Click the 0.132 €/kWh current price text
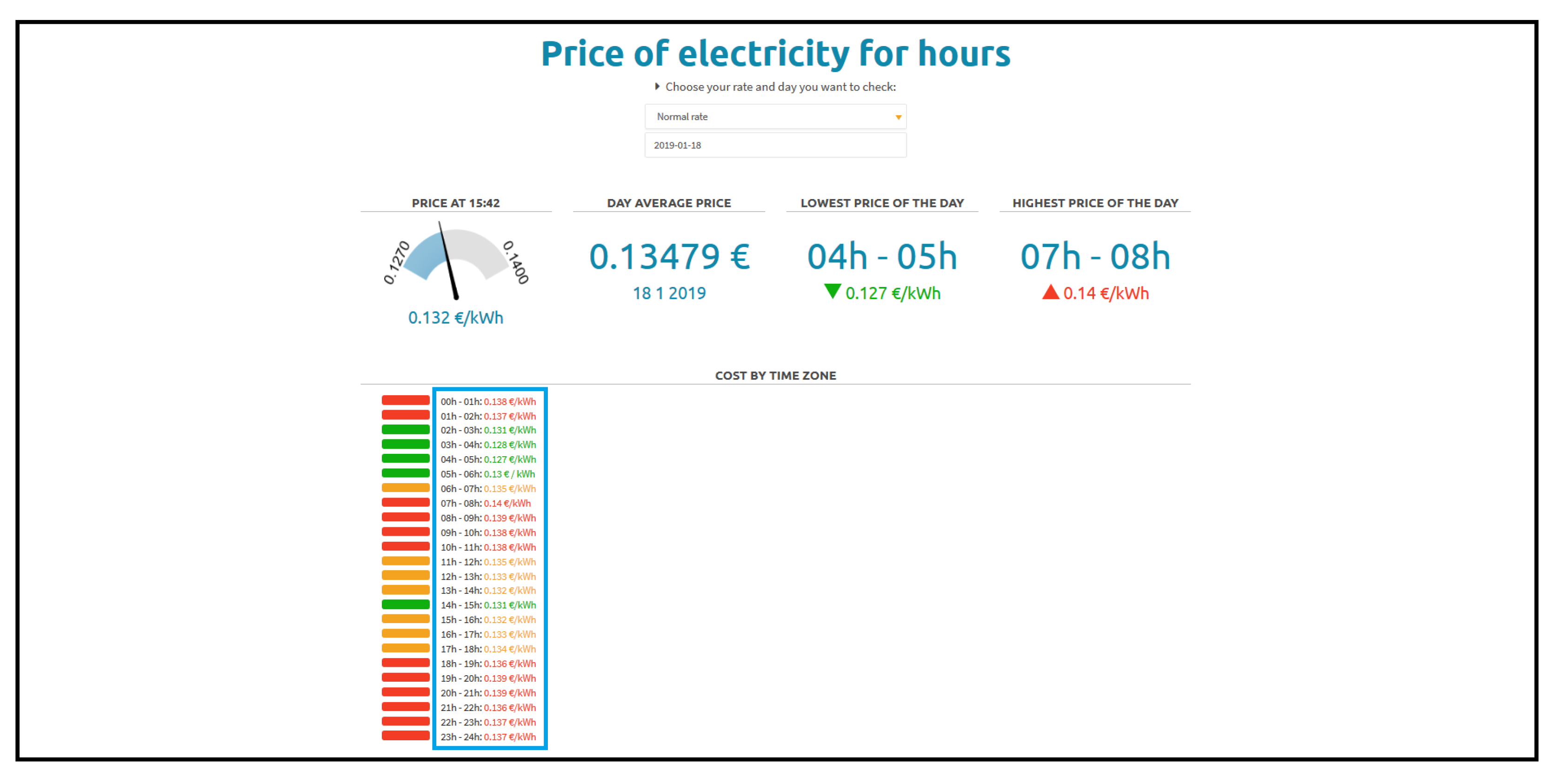Image resolution: width=1553 pixels, height=784 pixels. coord(455,318)
